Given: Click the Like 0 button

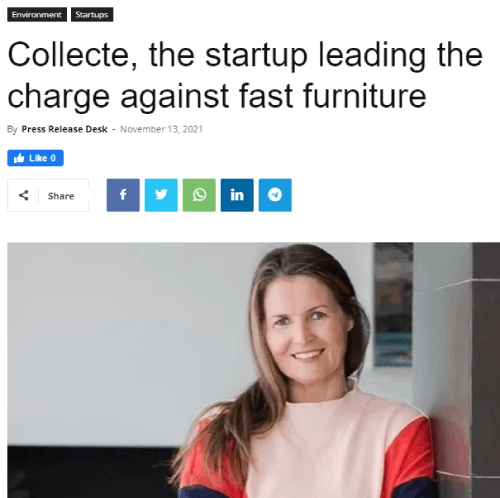Looking at the screenshot, I should coord(35,158).
